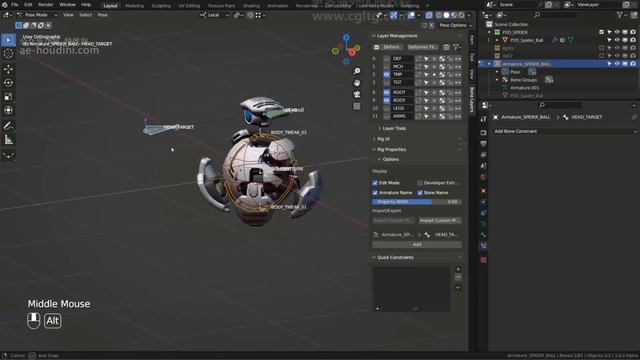
Task: Expand the Bone Groups tree item
Action: [497, 80]
